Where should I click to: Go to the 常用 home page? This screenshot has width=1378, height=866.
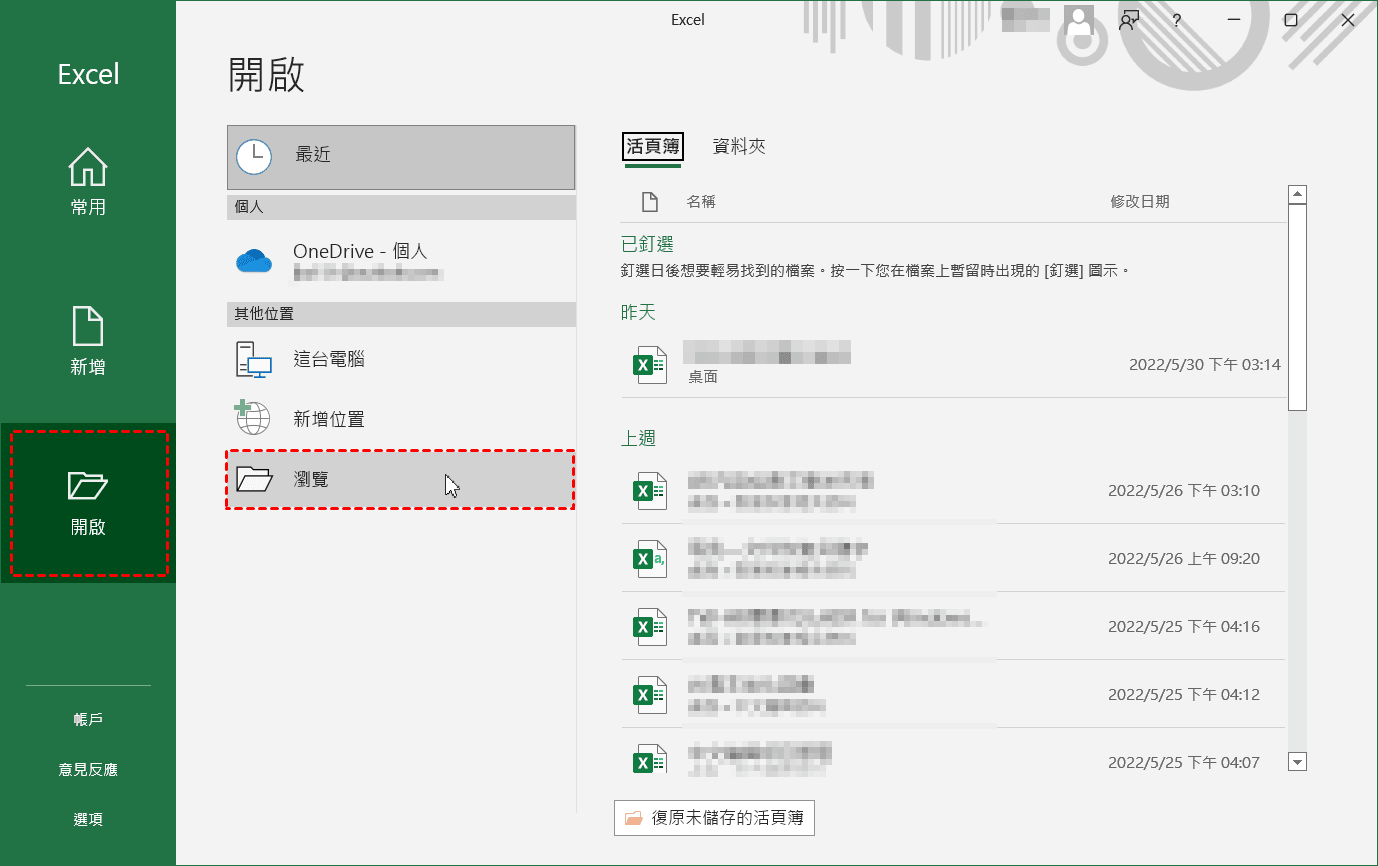tap(88, 182)
